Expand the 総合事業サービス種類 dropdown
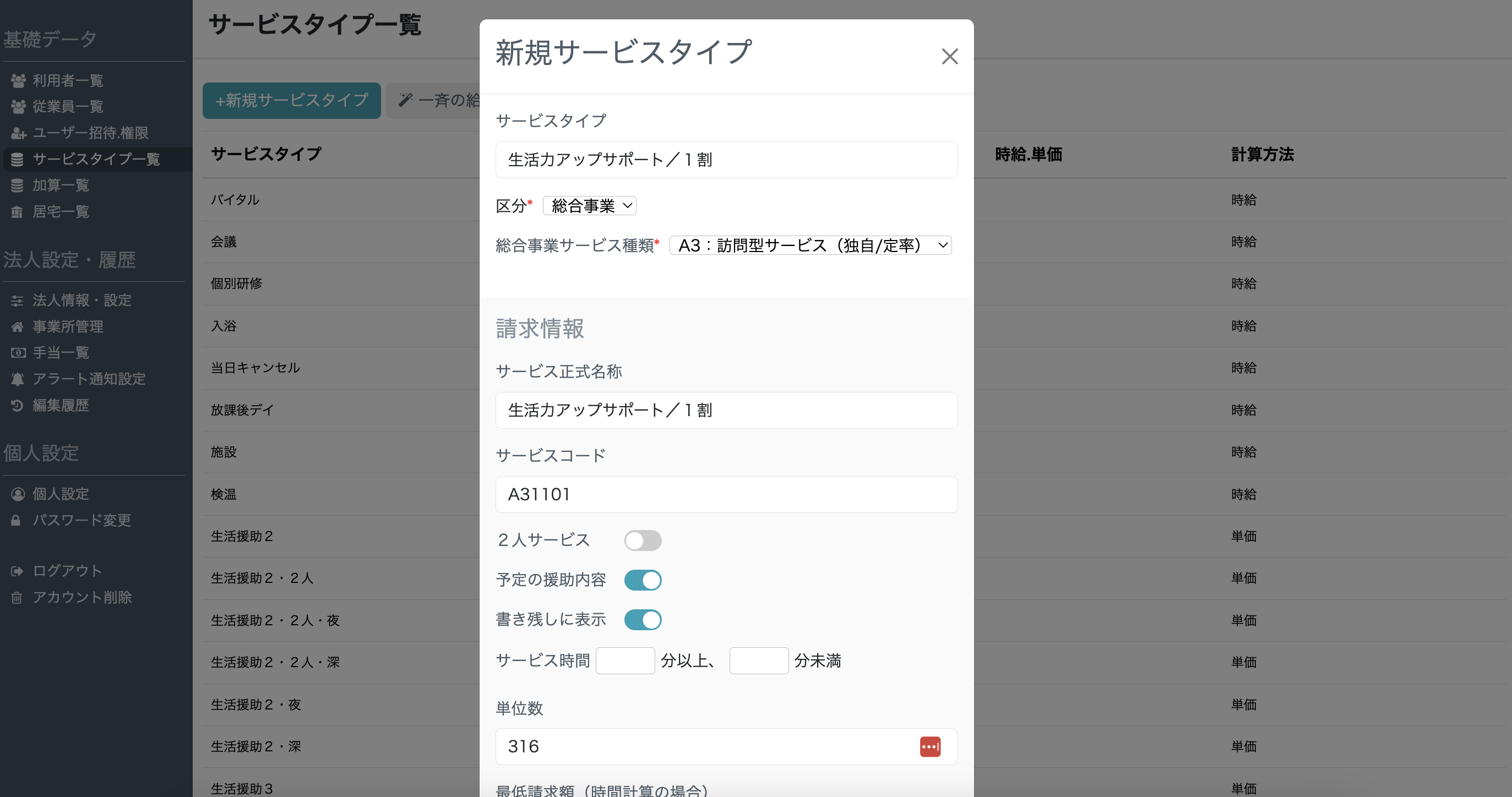Screen dimensions: 1512x797 pos(810,245)
